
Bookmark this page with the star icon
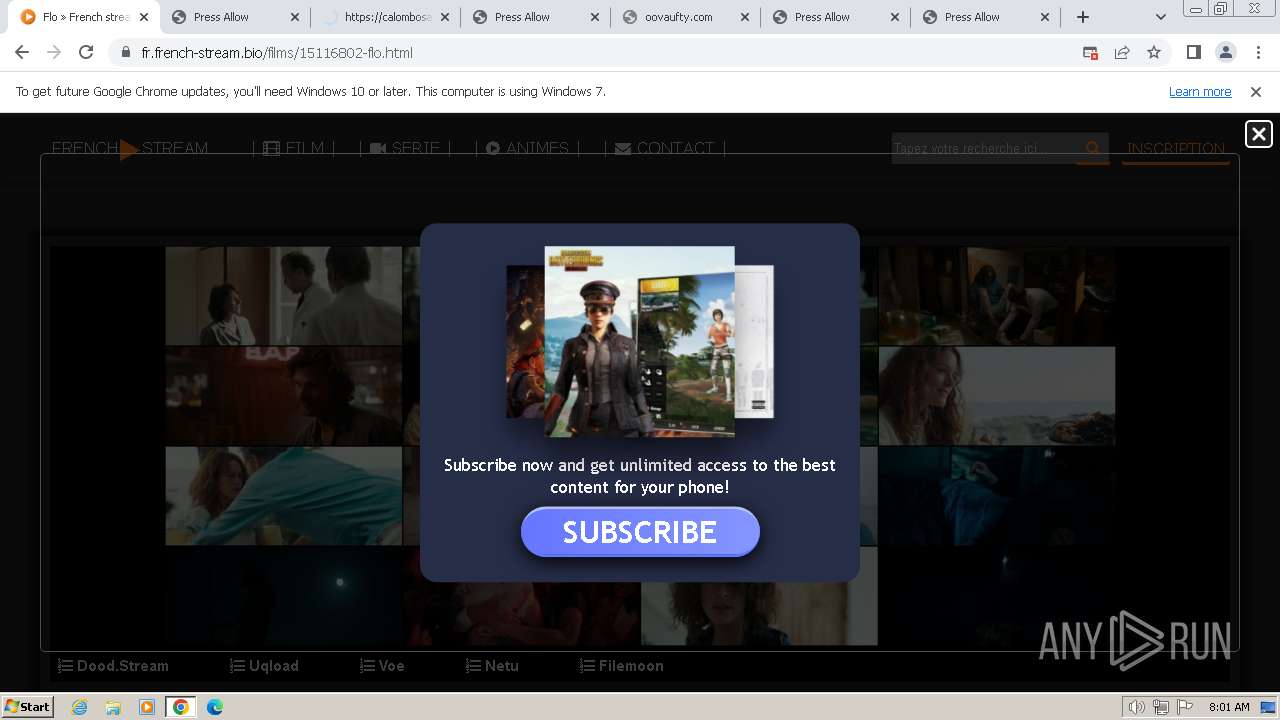point(1154,52)
